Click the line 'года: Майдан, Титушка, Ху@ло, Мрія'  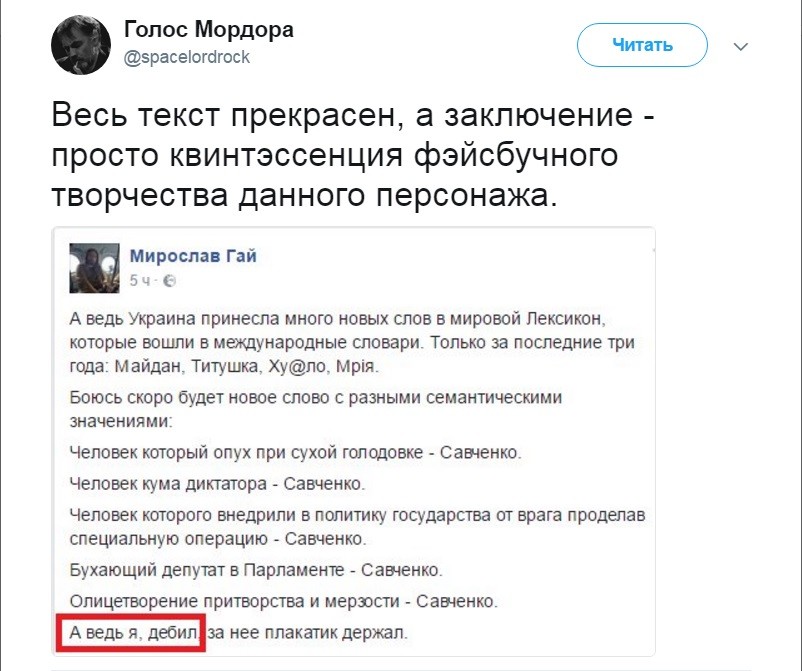[224, 367]
